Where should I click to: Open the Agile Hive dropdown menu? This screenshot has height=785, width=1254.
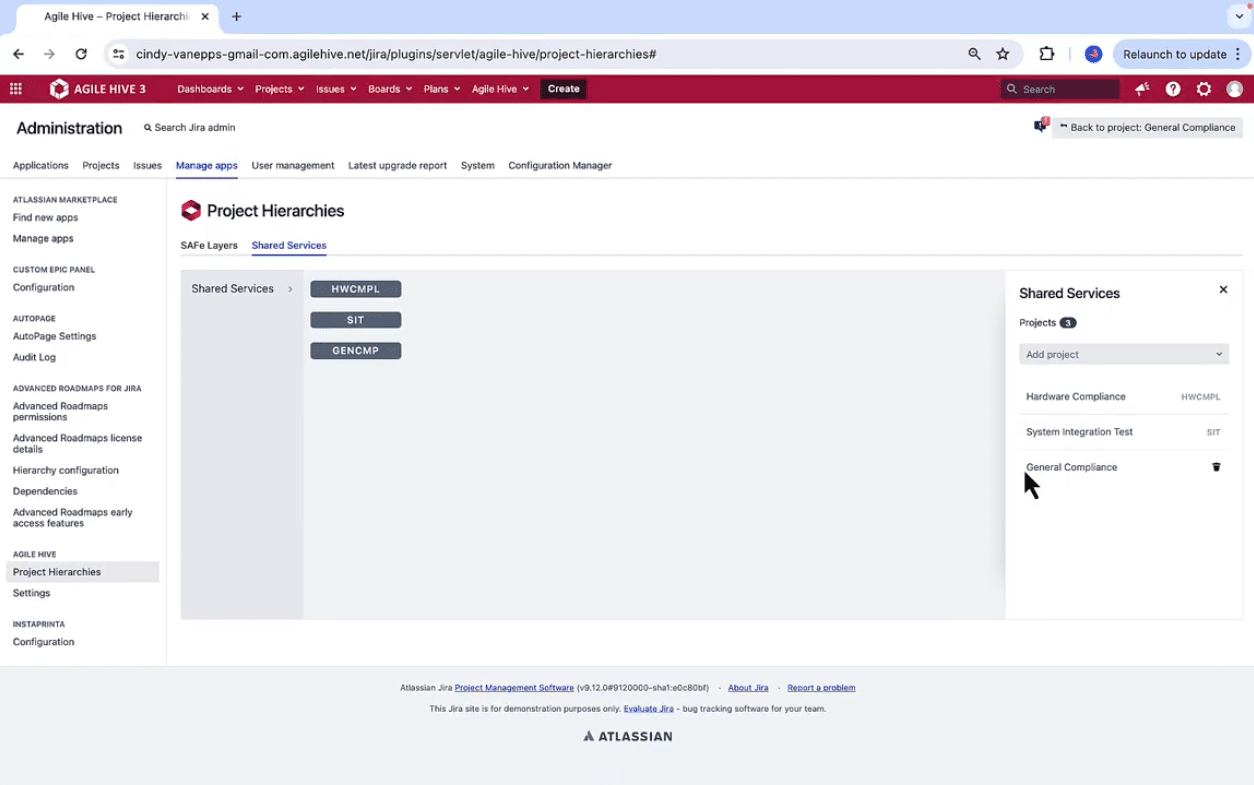pyautogui.click(x=500, y=89)
